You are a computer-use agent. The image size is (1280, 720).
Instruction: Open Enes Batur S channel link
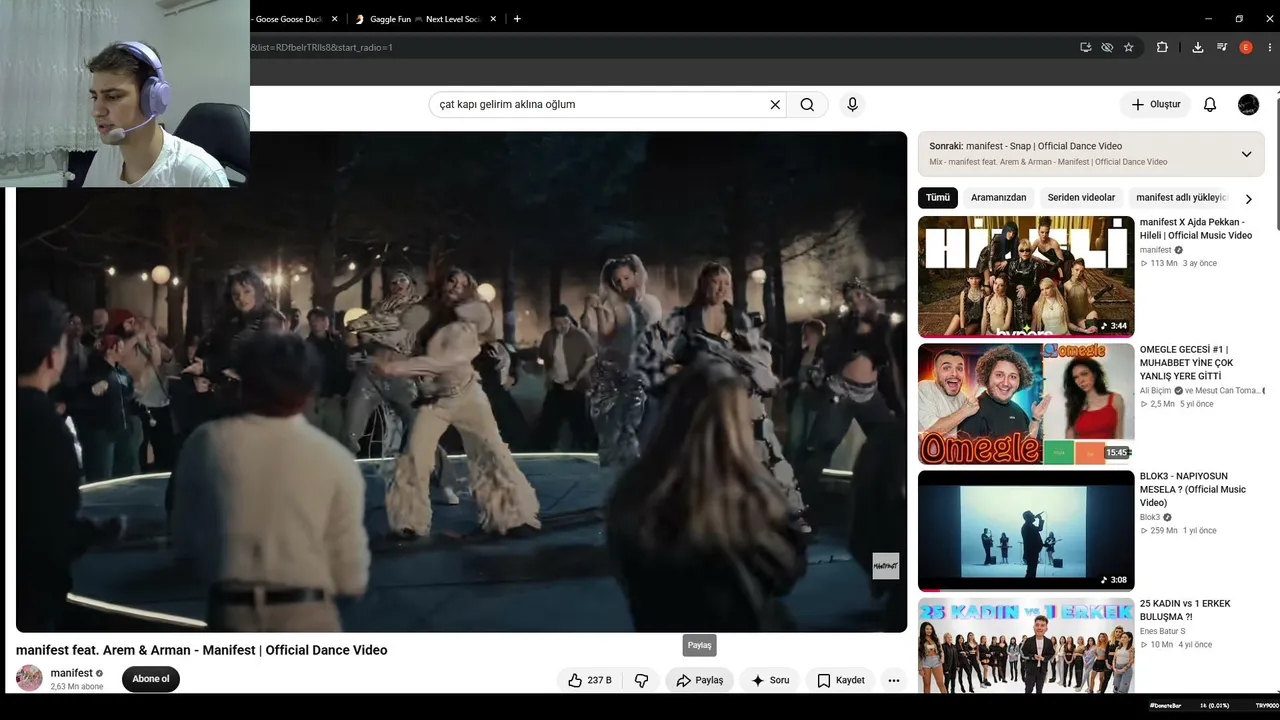point(1162,631)
